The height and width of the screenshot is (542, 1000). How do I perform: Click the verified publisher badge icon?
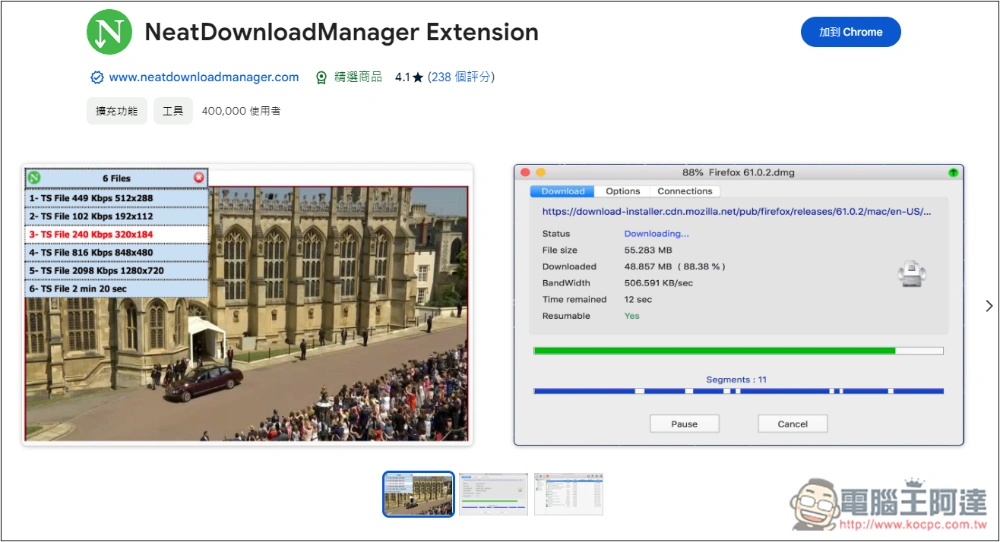click(97, 77)
